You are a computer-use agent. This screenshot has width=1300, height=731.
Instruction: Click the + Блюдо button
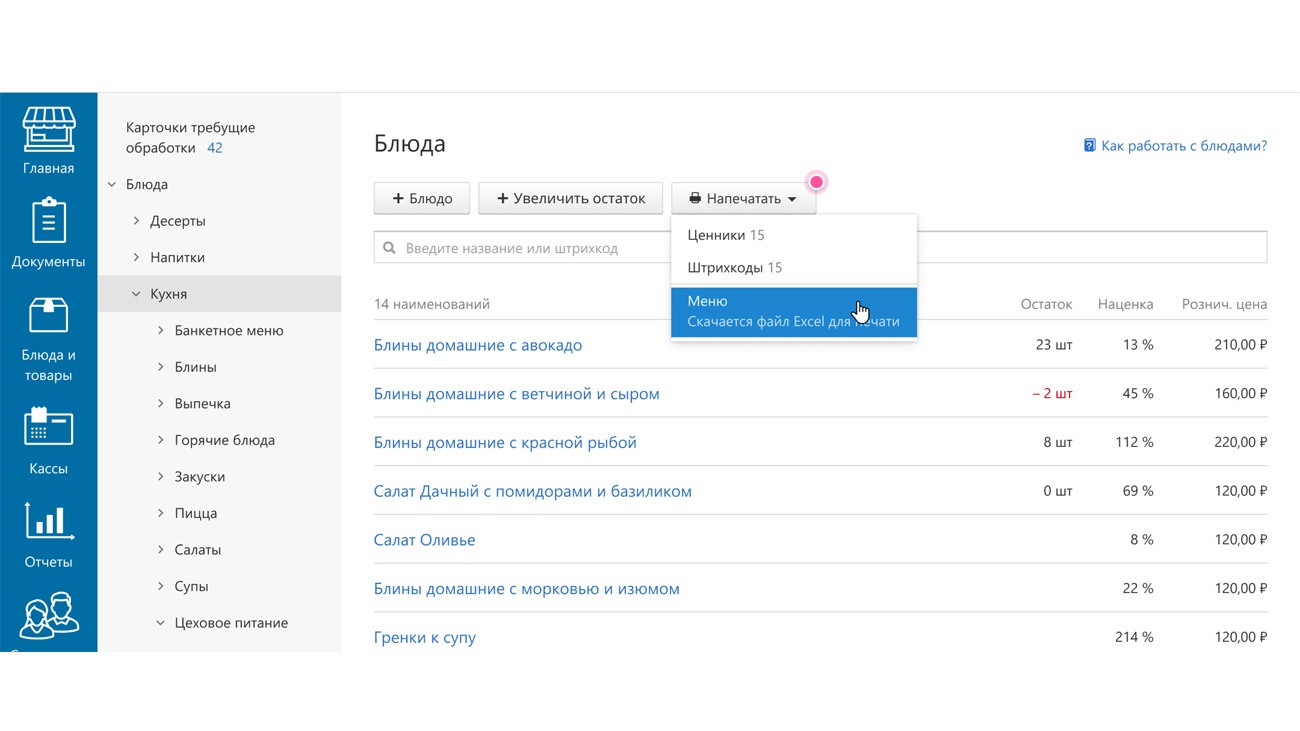(422, 198)
